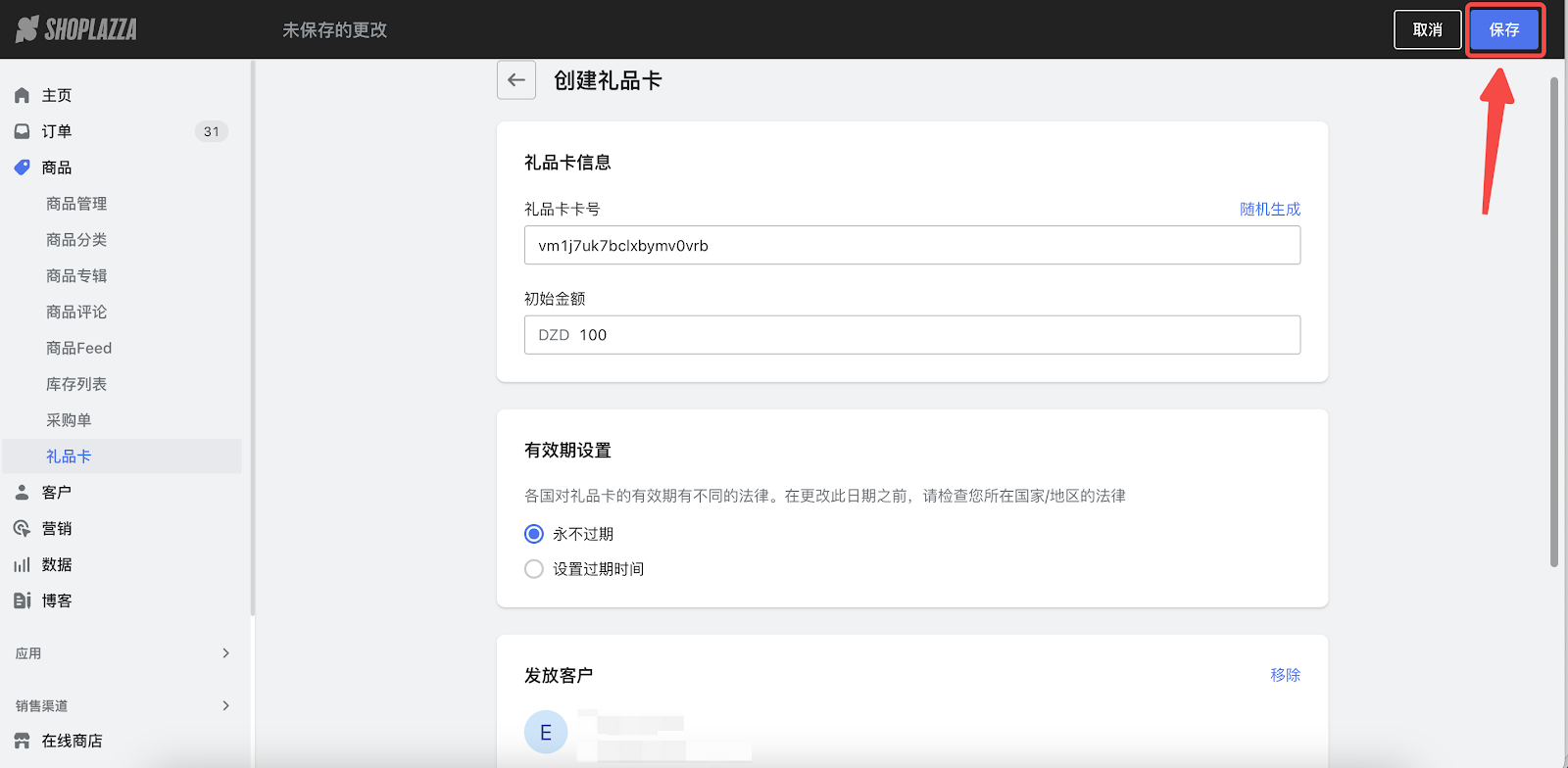Image resolution: width=1568 pixels, height=768 pixels.
Task: Click the 商品 tag icon
Action: point(22,168)
